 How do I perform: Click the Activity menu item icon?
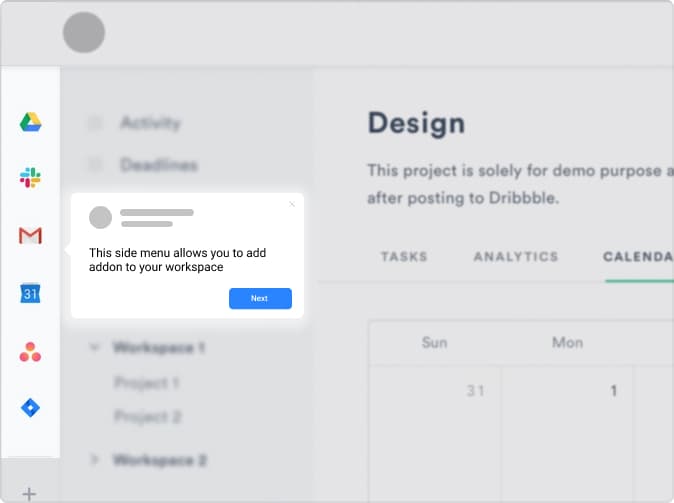tap(95, 123)
